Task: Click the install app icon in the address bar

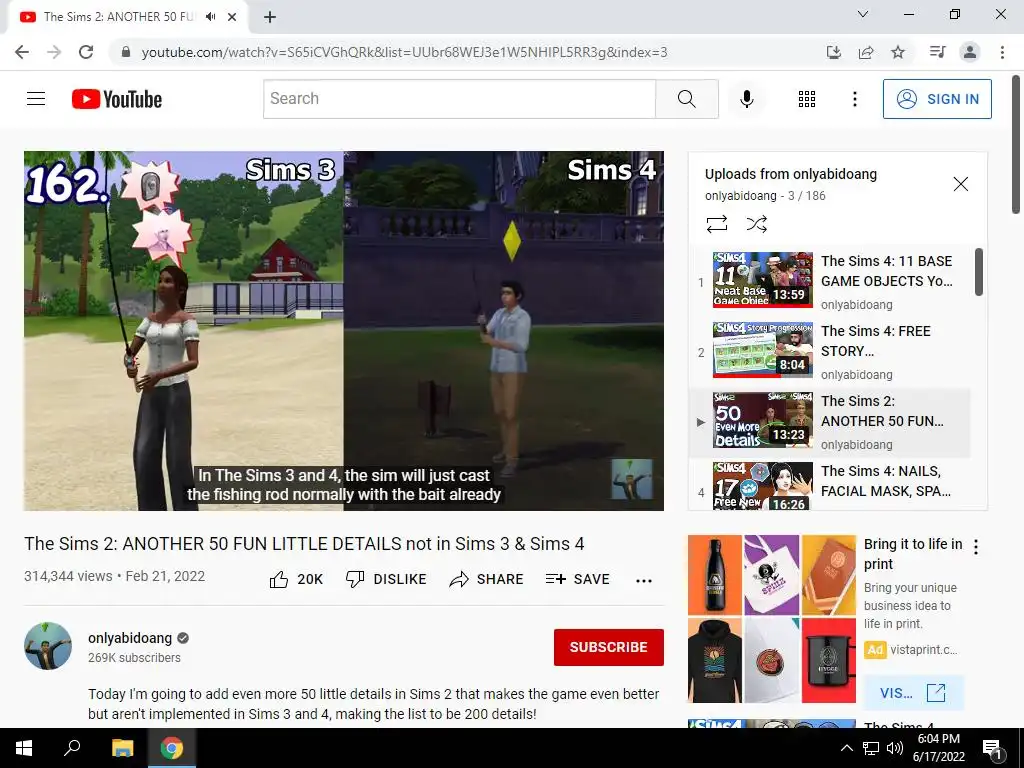Action: [x=834, y=52]
